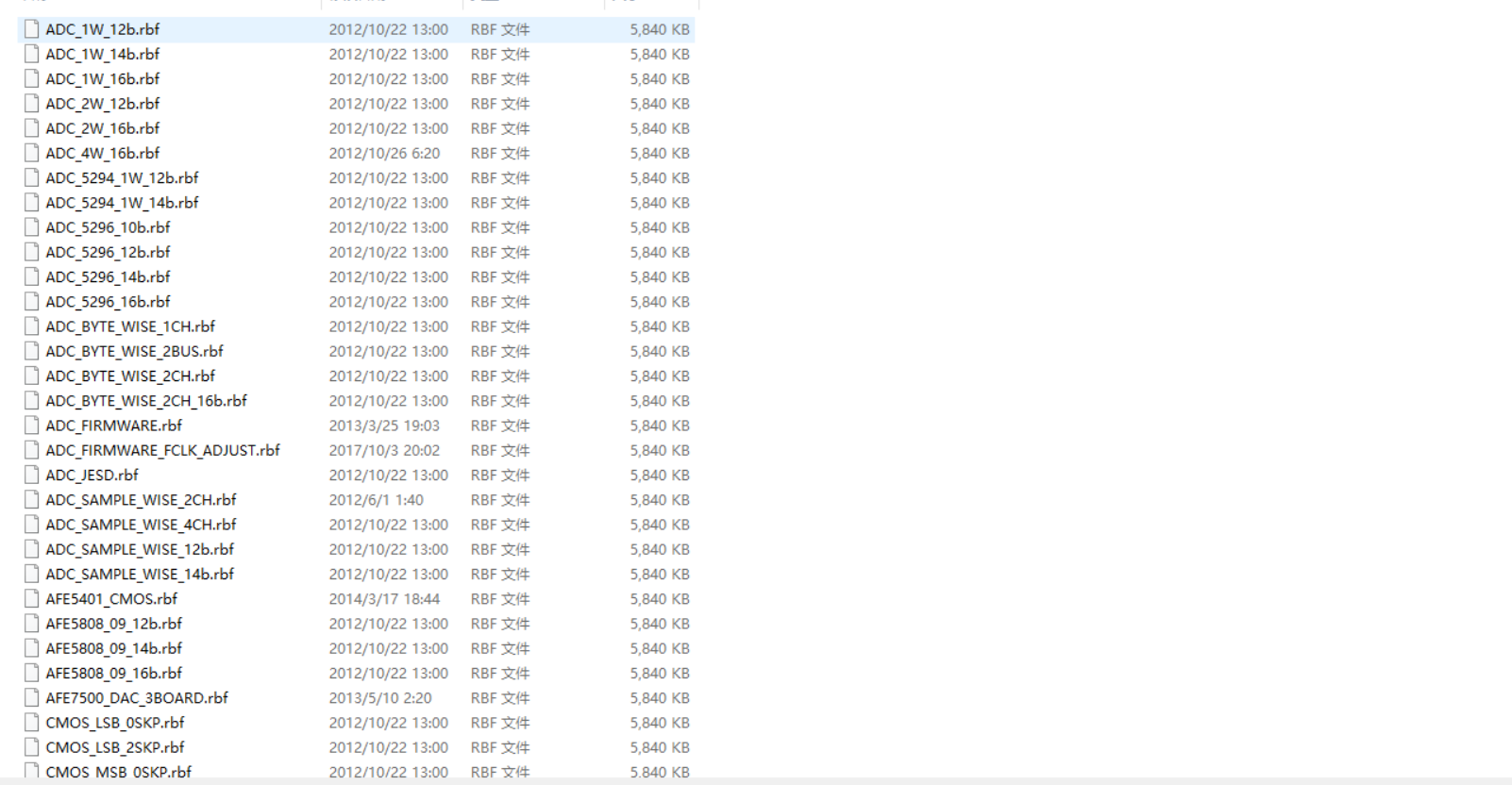This screenshot has height=785, width=1512.
Task: Select the ADC_FIRMWARE.rbf file name
Action: [x=114, y=426]
